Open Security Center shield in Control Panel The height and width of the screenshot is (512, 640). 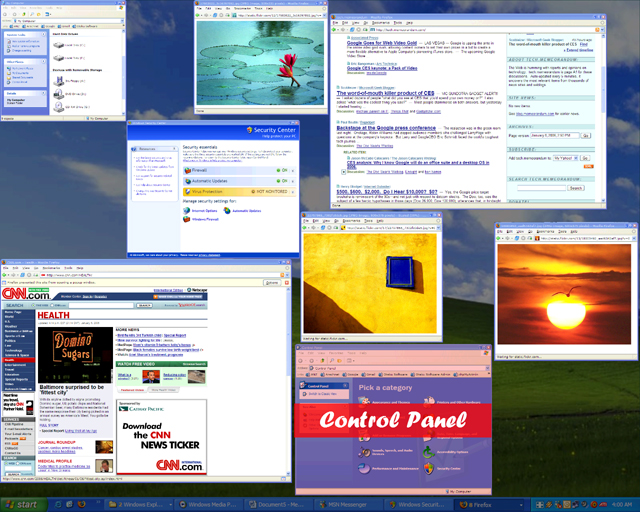pos(429,468)
